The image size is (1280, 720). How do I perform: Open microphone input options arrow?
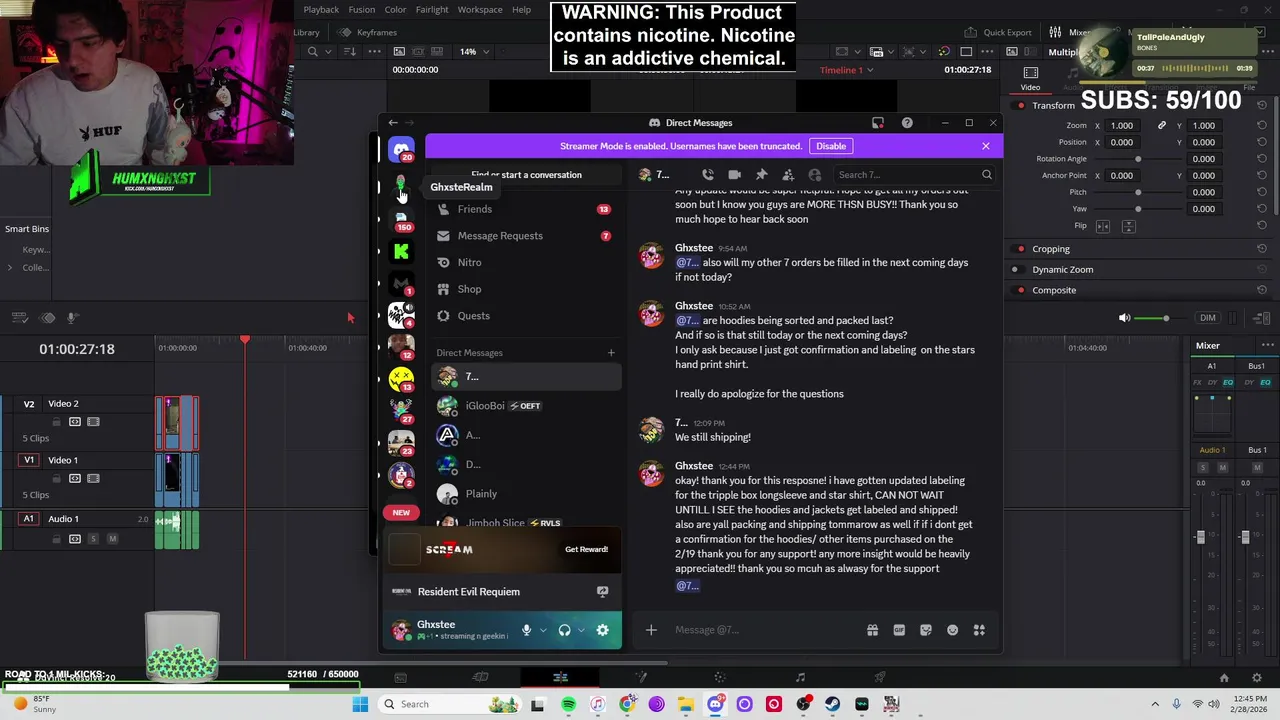pos(543,630)
